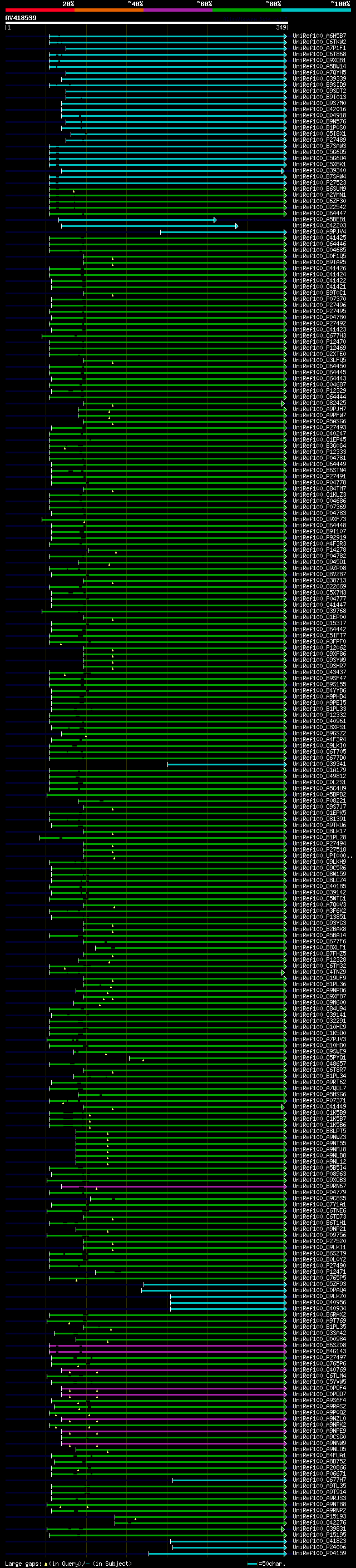This screenshot has width=356, height=1568.
Task: Open hit UniRef100_C6T868
Action: tap(319, 54)
